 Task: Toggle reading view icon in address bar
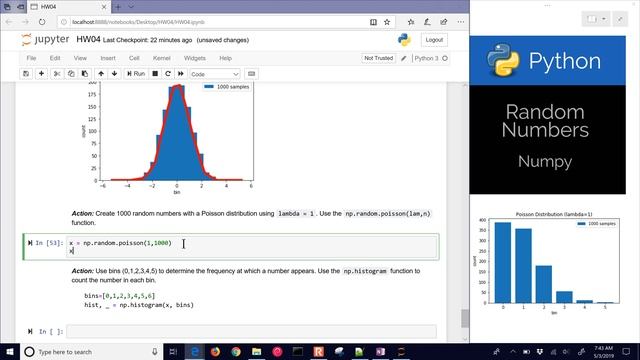click(x=373, y=22)
